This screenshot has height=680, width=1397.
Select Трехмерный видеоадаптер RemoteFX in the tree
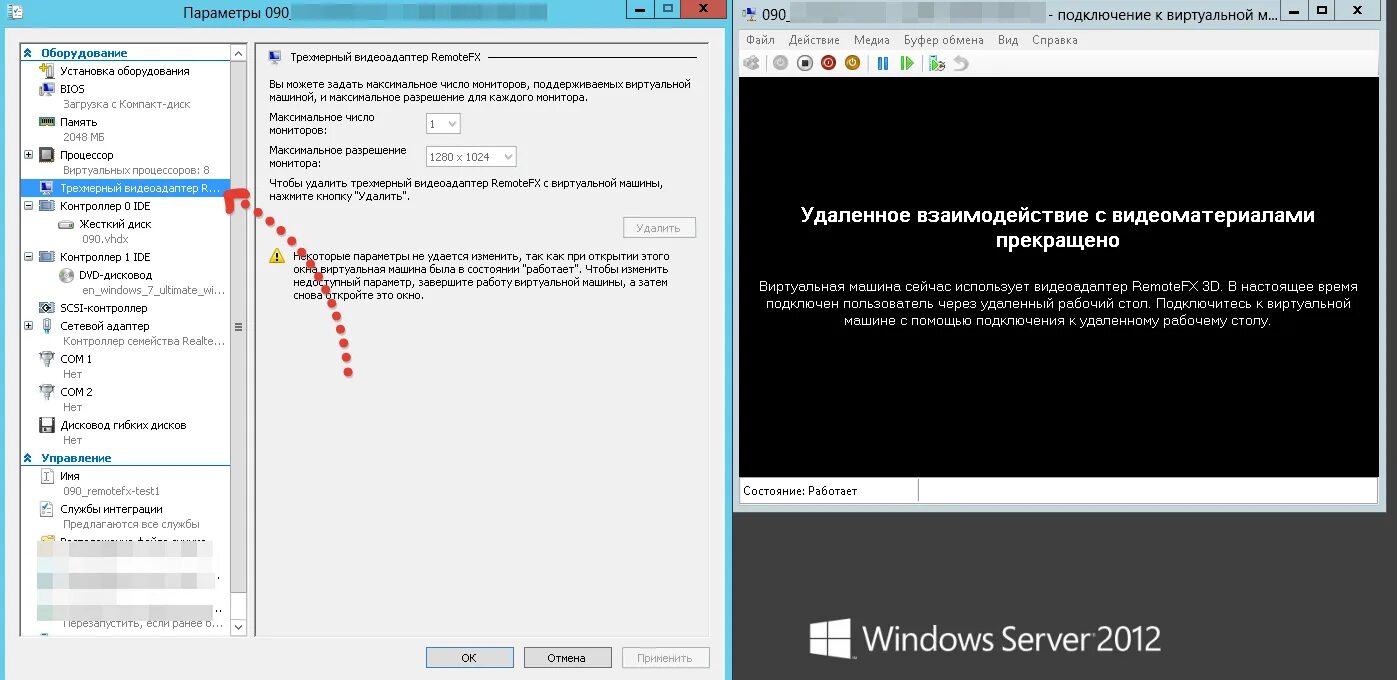125,188
